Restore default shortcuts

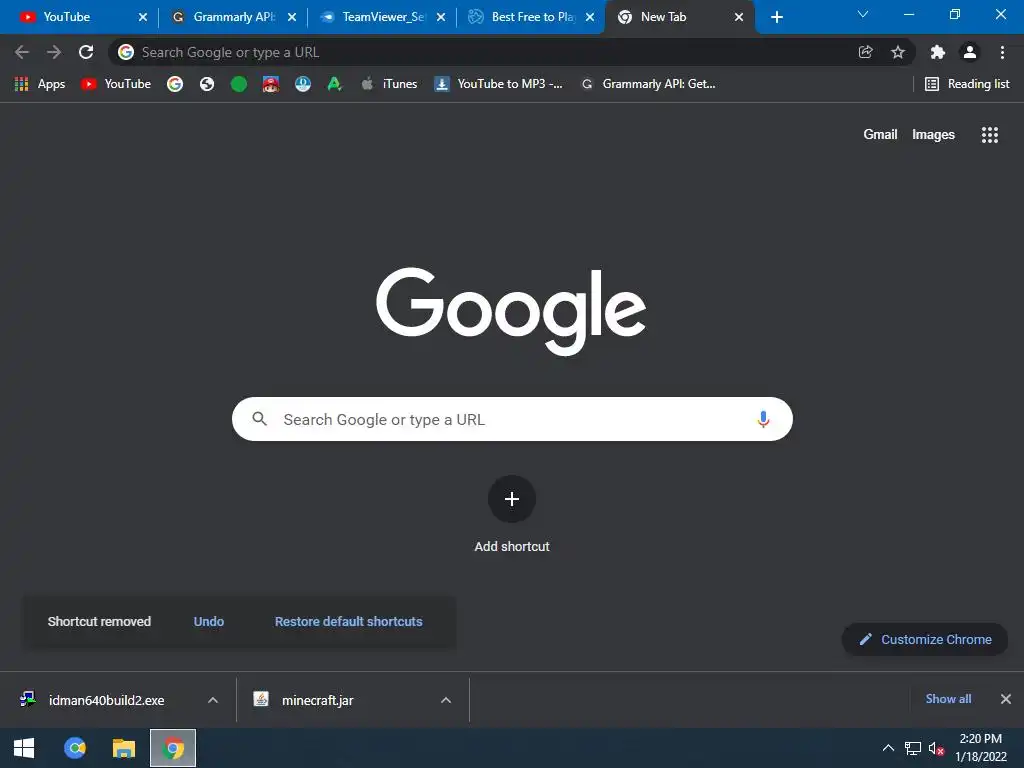pyautogui.click(x=349, y=622)
